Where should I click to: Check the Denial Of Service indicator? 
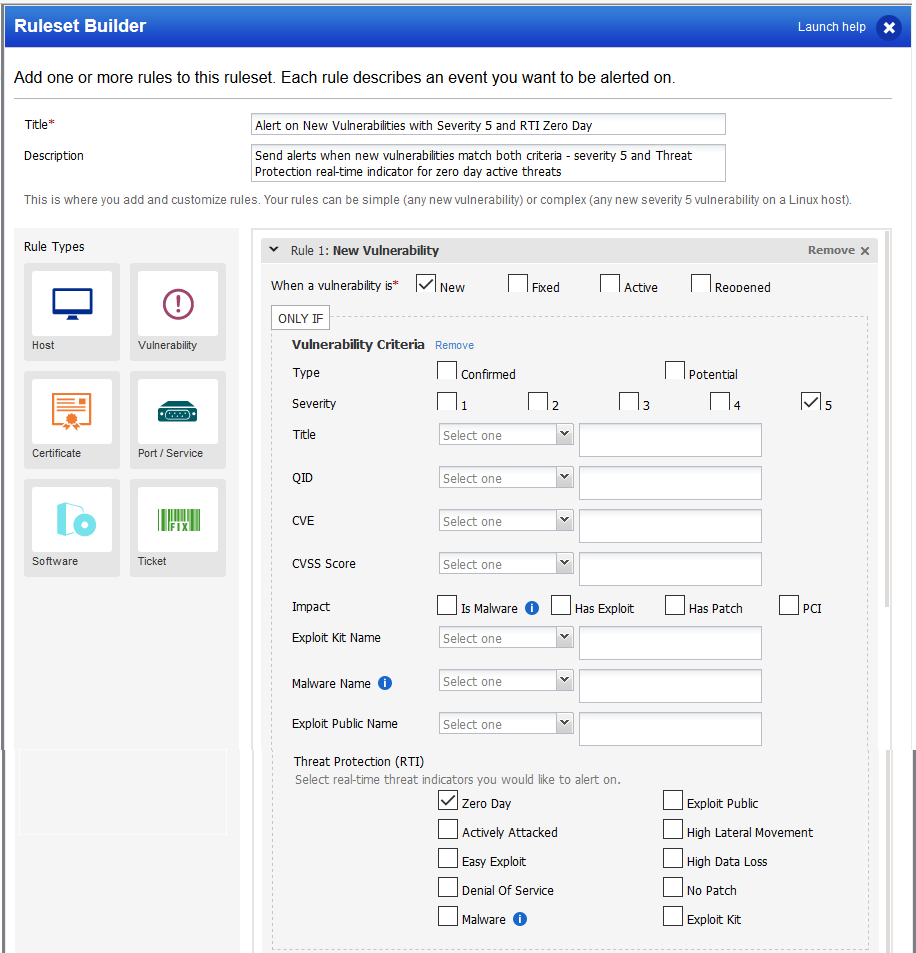coord(448,887)
